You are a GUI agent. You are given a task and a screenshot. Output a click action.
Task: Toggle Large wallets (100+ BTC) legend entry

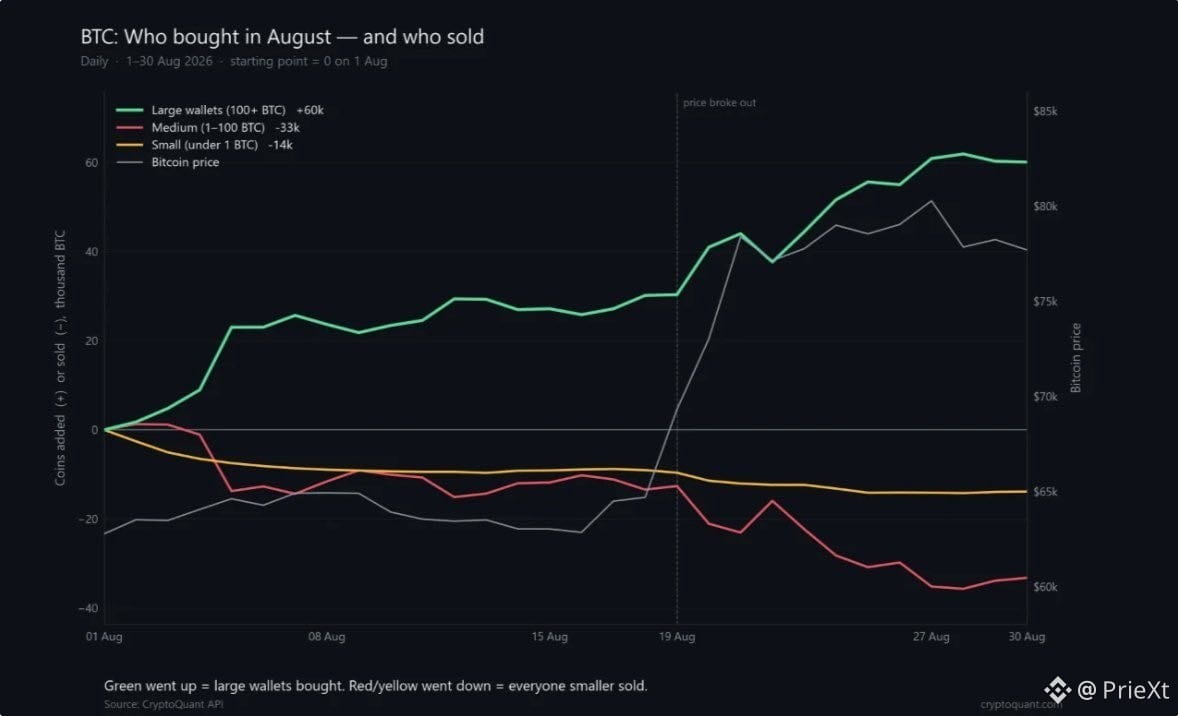219,110
